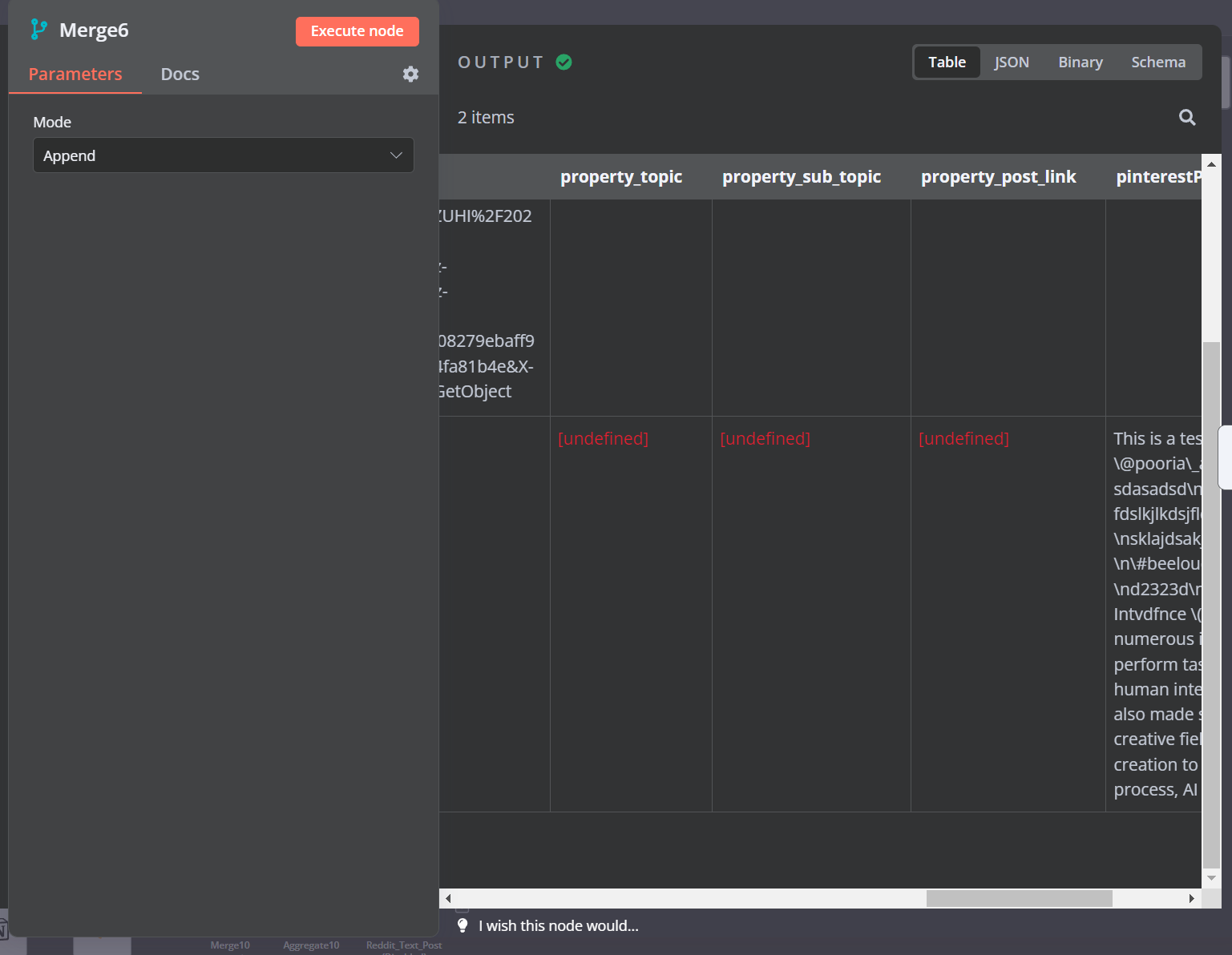The image size is (1232, 955).
Task: Click the 'This is a tes' text cell
Action: pyautogui.click(x=1153, y=614)
